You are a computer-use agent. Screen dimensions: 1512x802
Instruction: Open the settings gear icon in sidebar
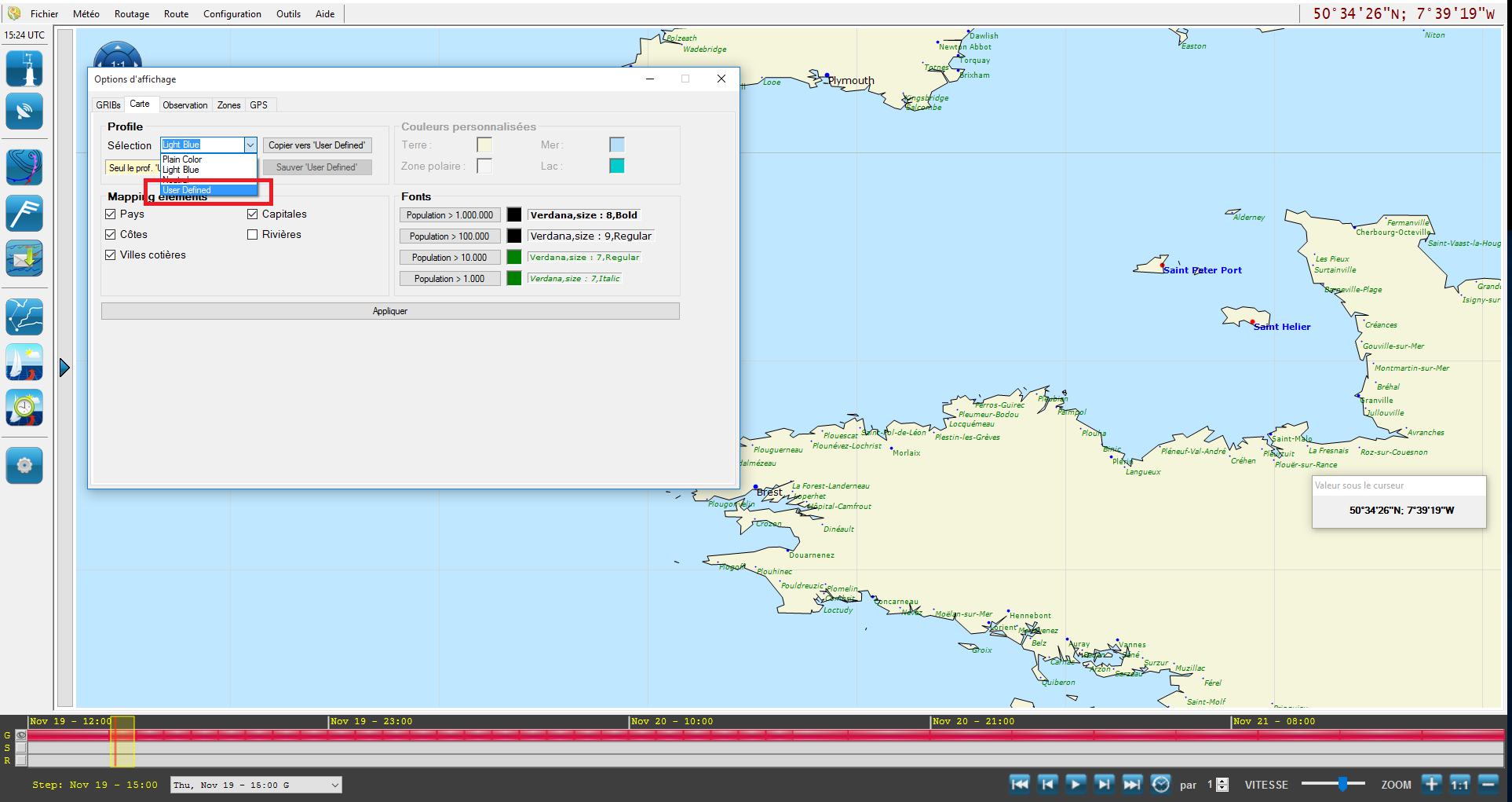[x=24, y=465]
